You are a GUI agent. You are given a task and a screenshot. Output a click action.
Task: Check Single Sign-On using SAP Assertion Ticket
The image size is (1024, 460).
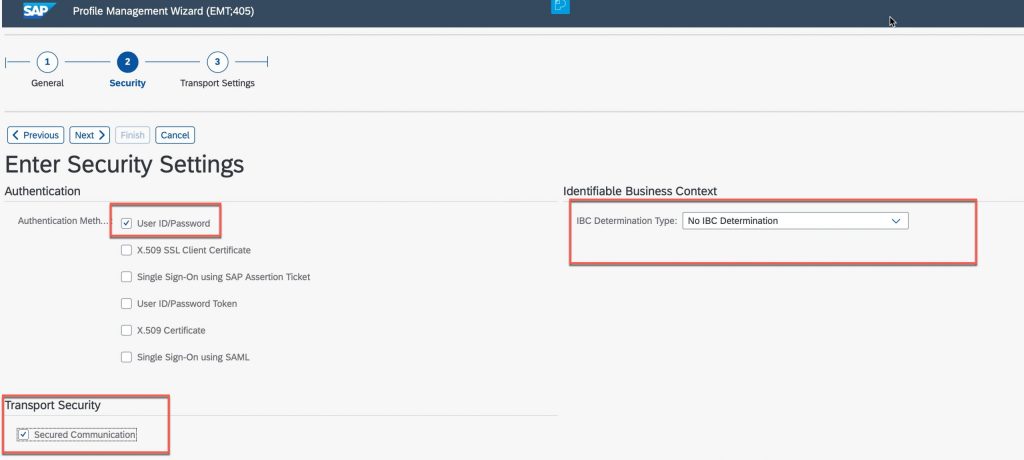tap(127, 277)
